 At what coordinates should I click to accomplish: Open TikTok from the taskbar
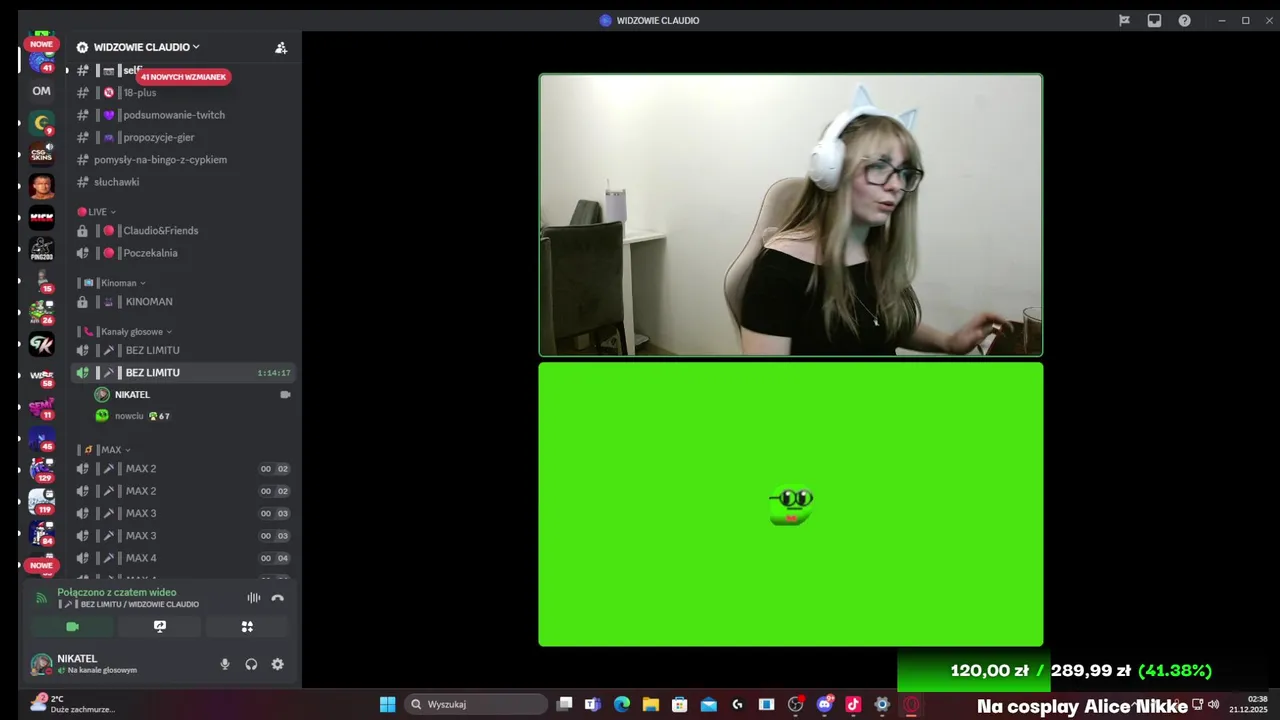pos(853,704)
